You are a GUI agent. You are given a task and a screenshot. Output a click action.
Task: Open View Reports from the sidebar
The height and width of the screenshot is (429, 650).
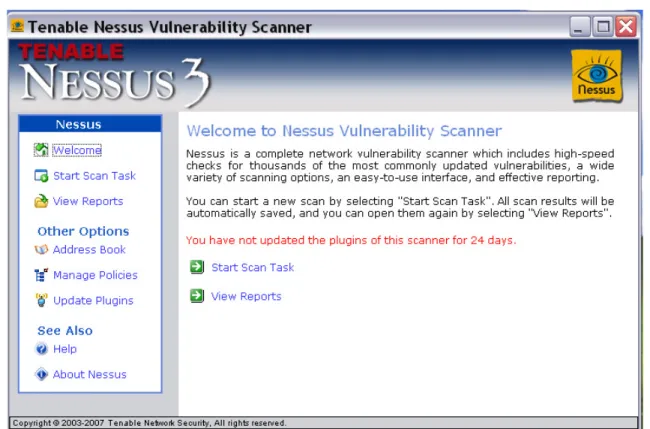point(88,201)
